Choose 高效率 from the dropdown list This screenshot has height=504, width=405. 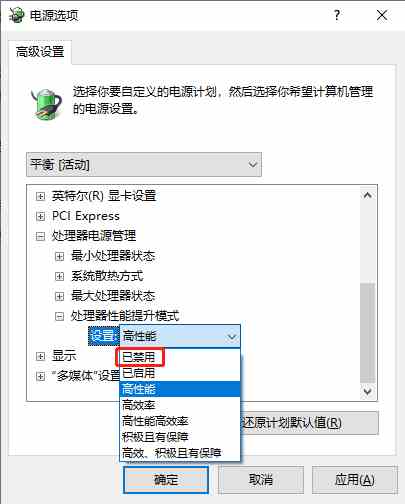(x=180, y=405)
